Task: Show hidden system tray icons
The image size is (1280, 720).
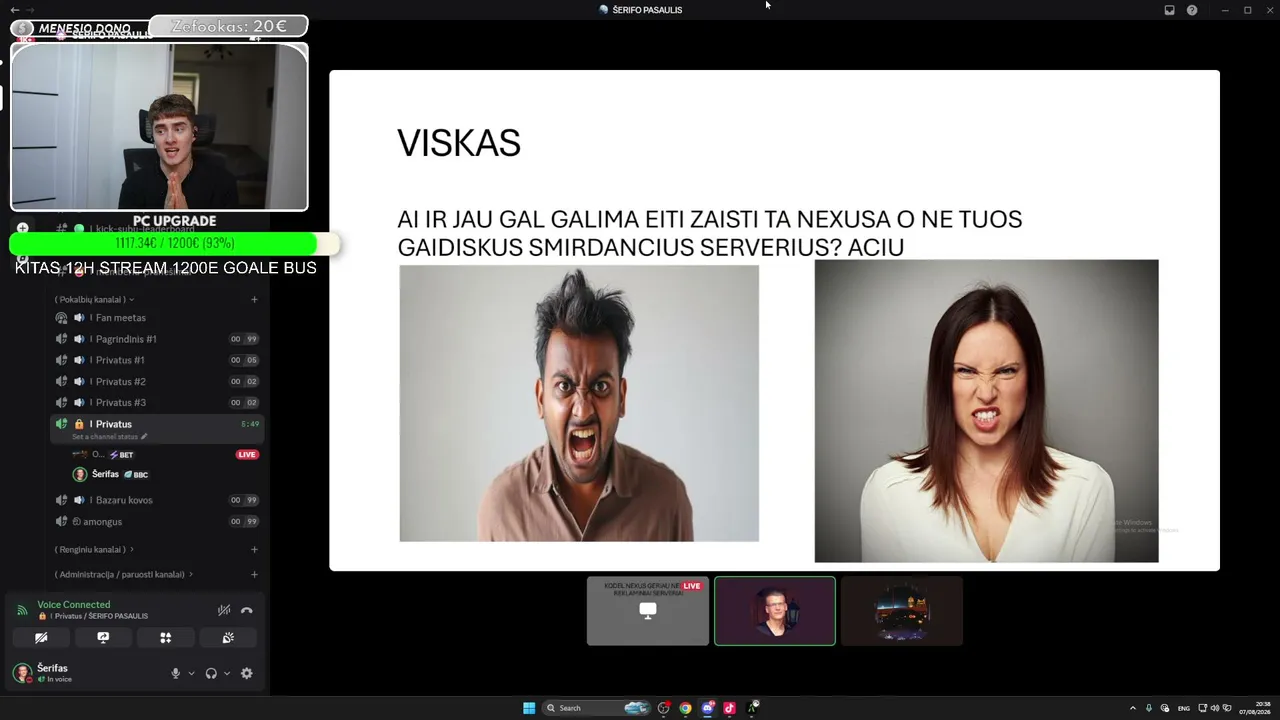Action: tap(1133, 708)
